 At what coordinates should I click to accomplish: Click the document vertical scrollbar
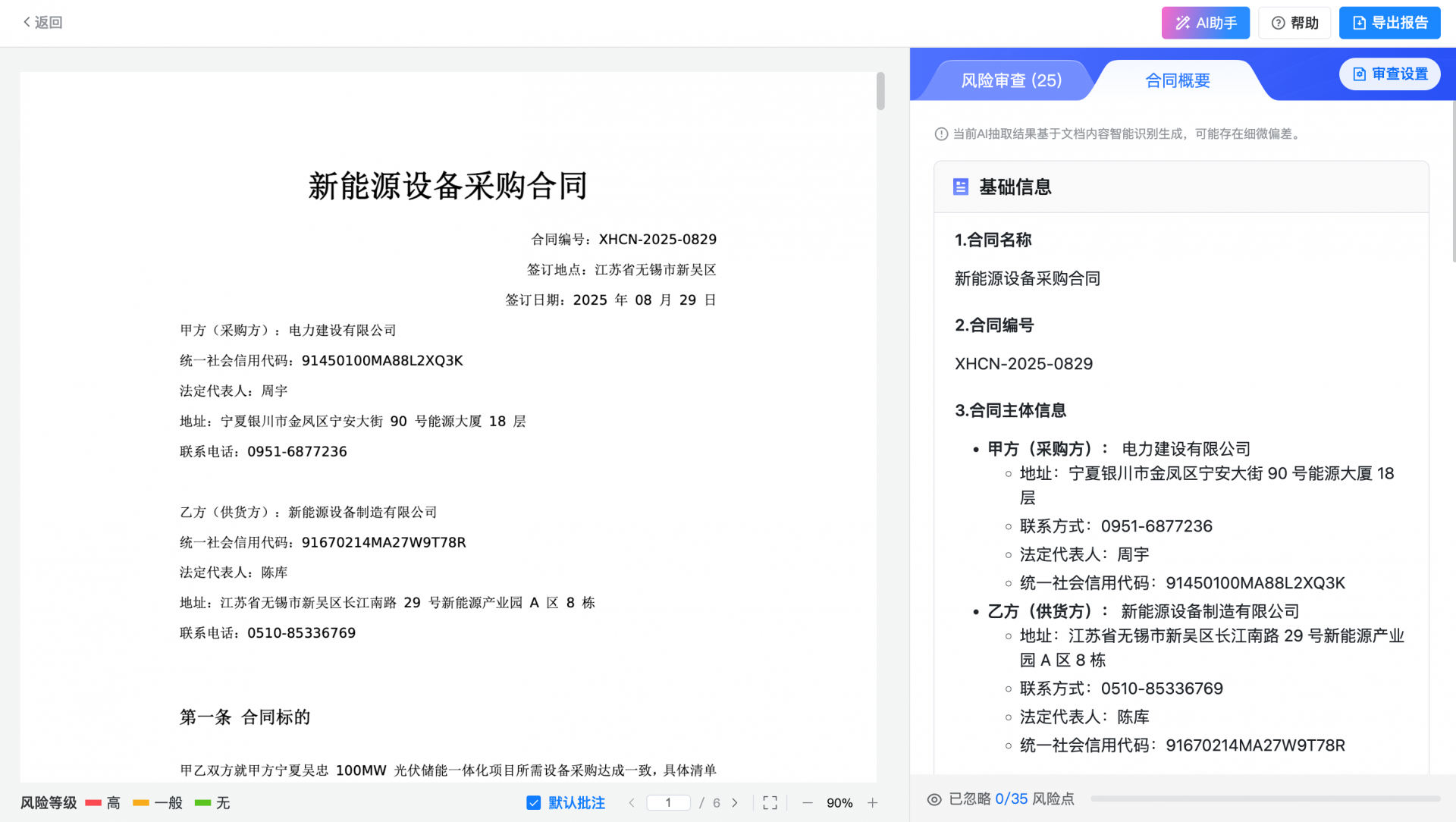click(880, 91)
